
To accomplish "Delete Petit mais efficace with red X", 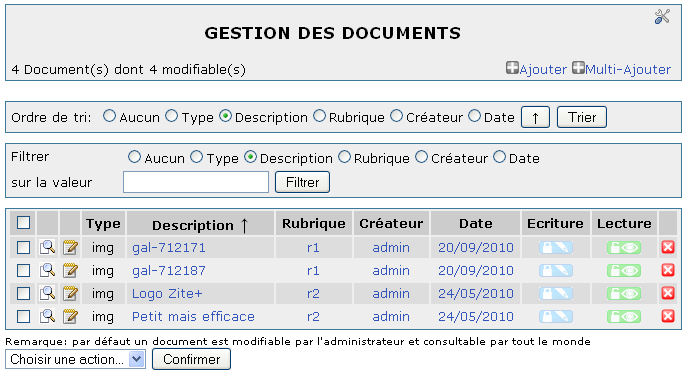I will [x=668, y=316].
